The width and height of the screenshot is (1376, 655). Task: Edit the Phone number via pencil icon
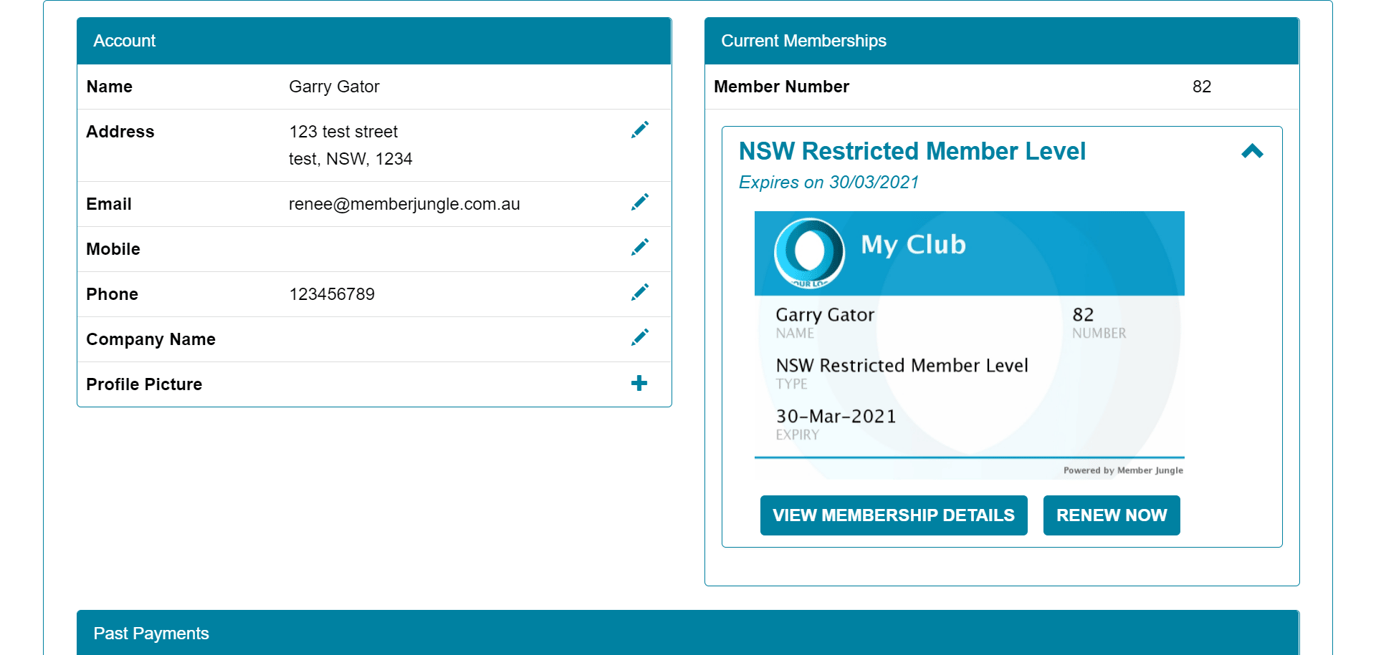click(640, 292)
